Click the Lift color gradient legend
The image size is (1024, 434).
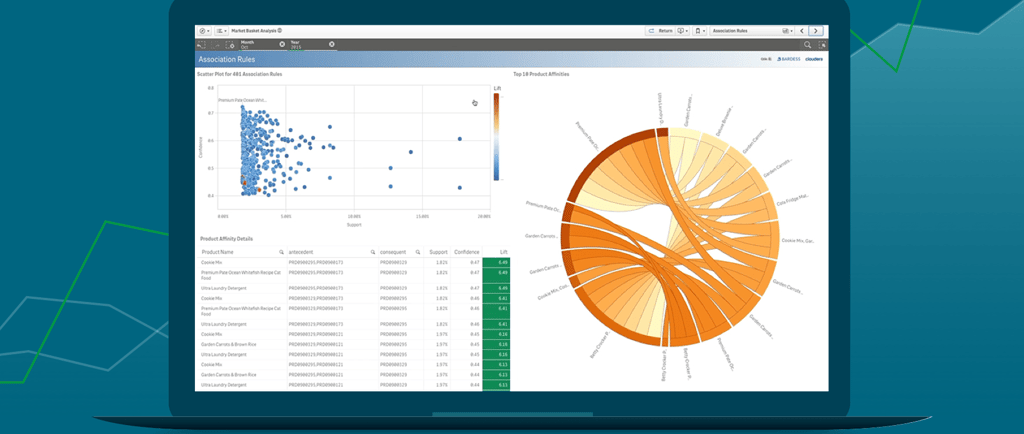pos(496,136)
